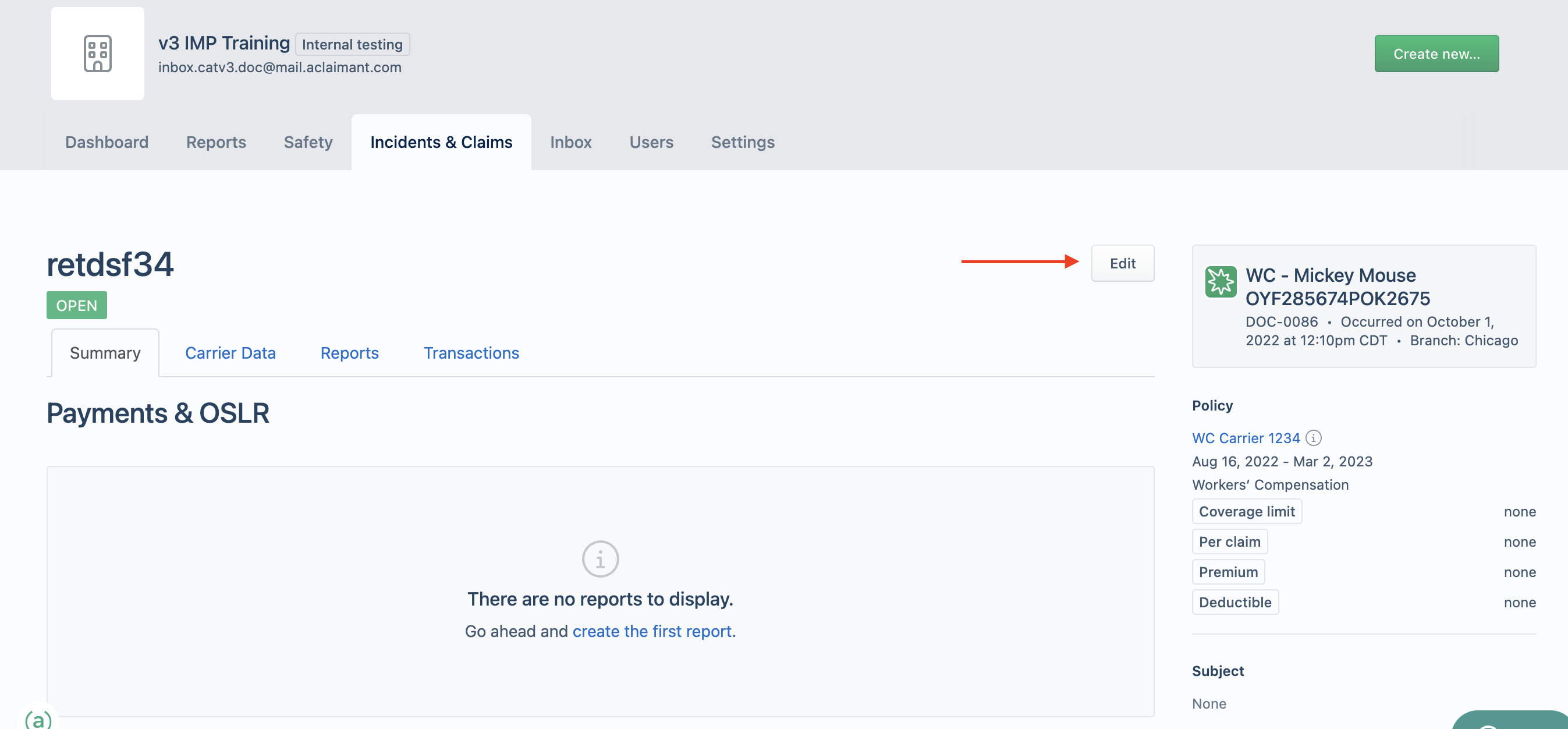
Task: Click the Internal testing badge
Action: pyautogui.click(x=353, y=44)
